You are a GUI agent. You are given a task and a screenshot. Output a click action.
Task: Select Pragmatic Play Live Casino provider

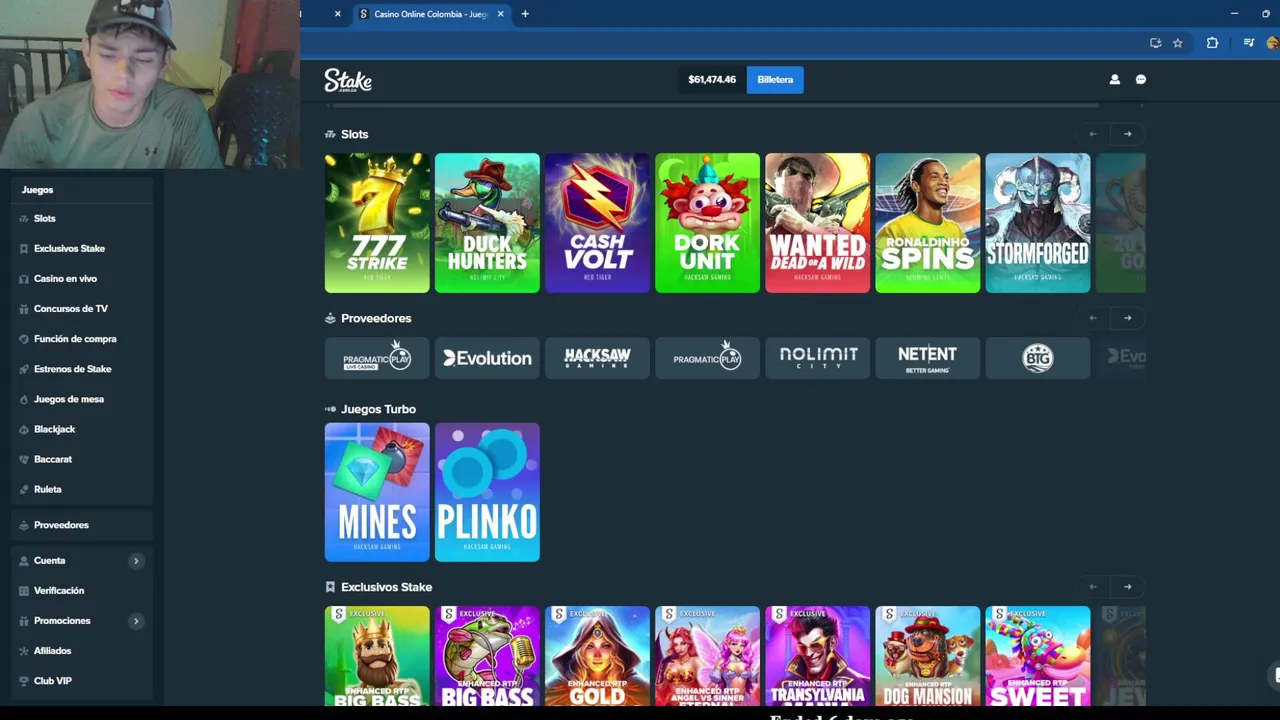tap(377, 358)
